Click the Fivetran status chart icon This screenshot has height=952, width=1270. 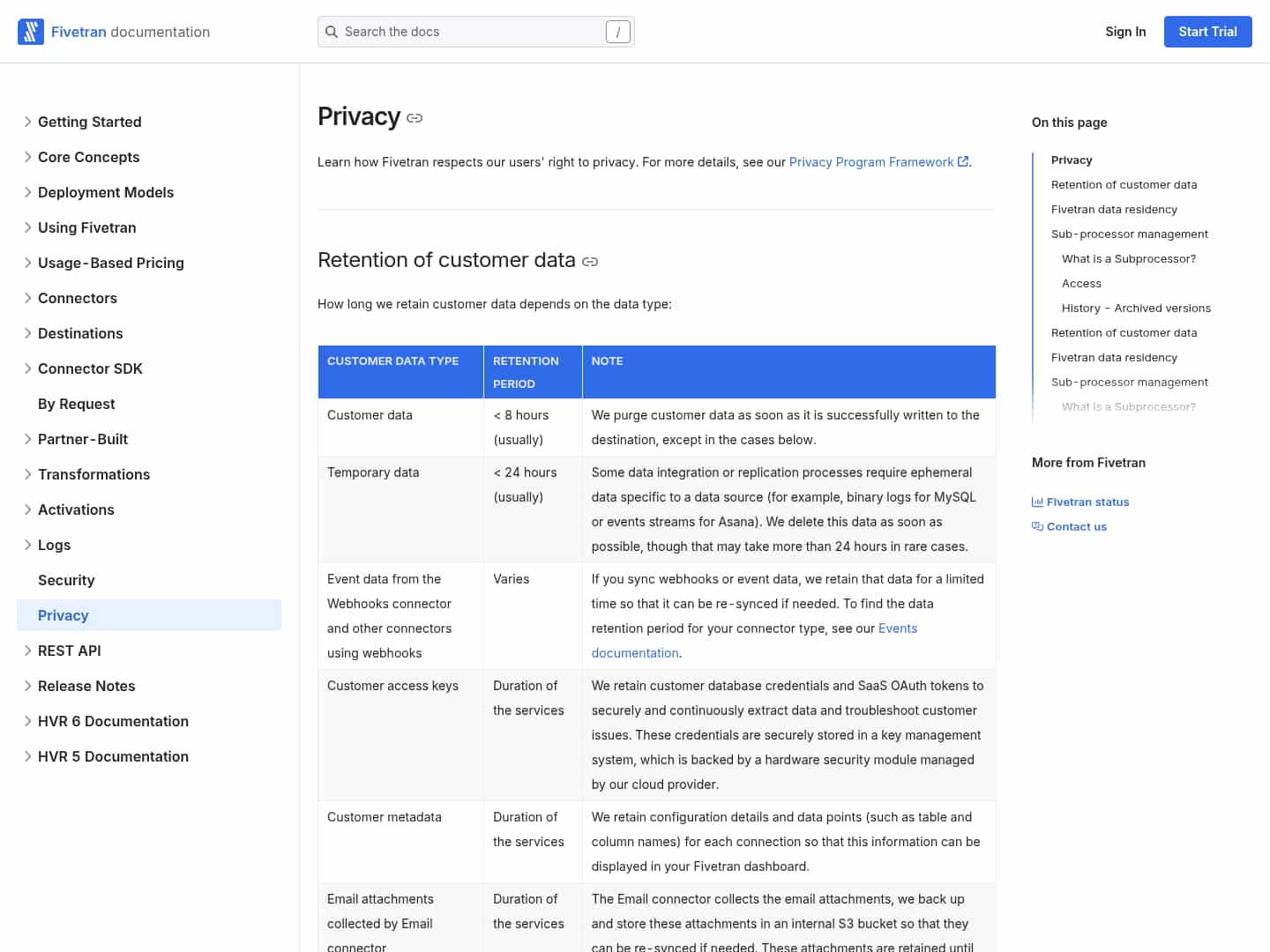1037,502
